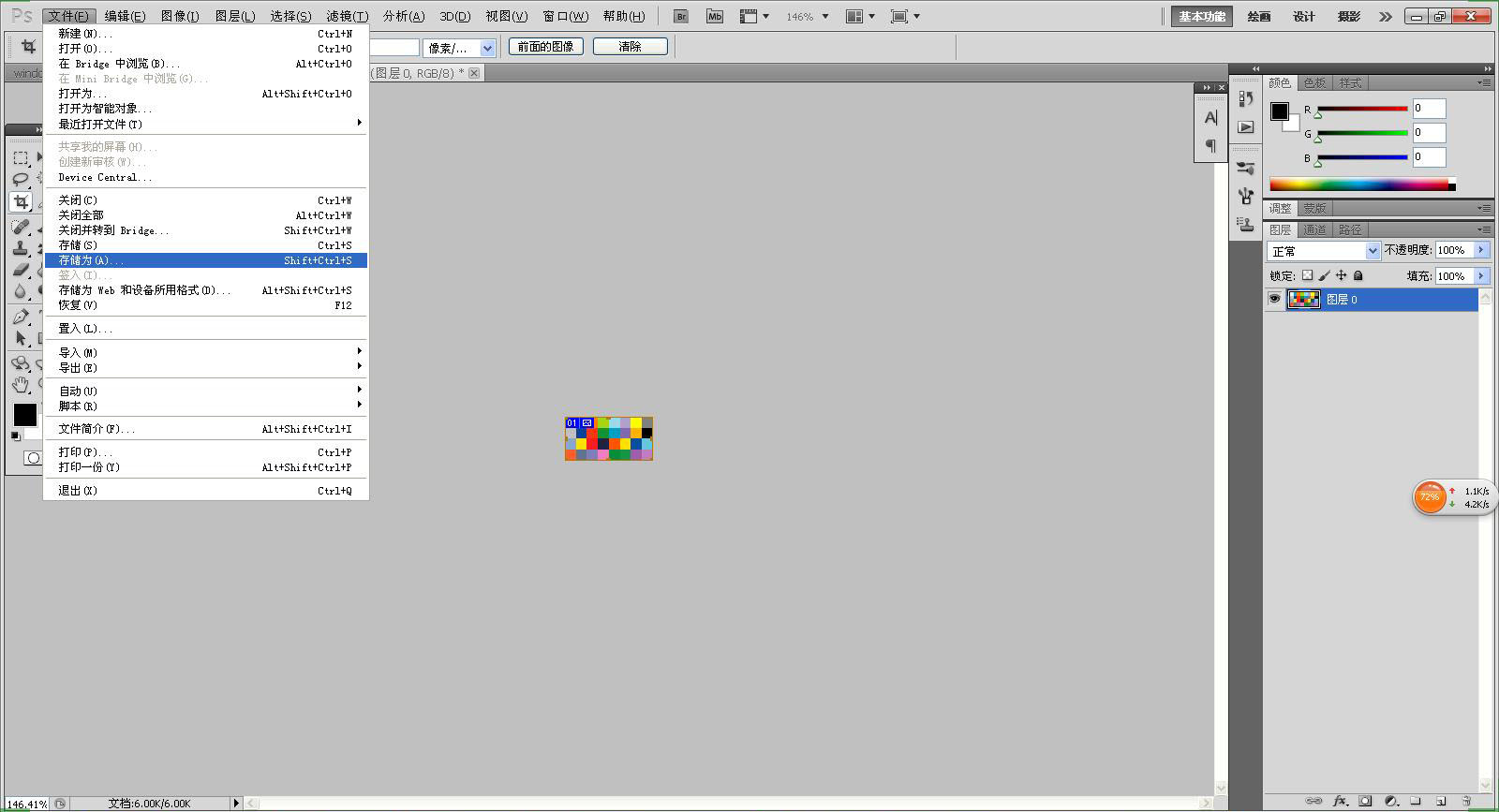Toggle lock image pixels brush icon
1499x812 pixels.
(1325, 275)
